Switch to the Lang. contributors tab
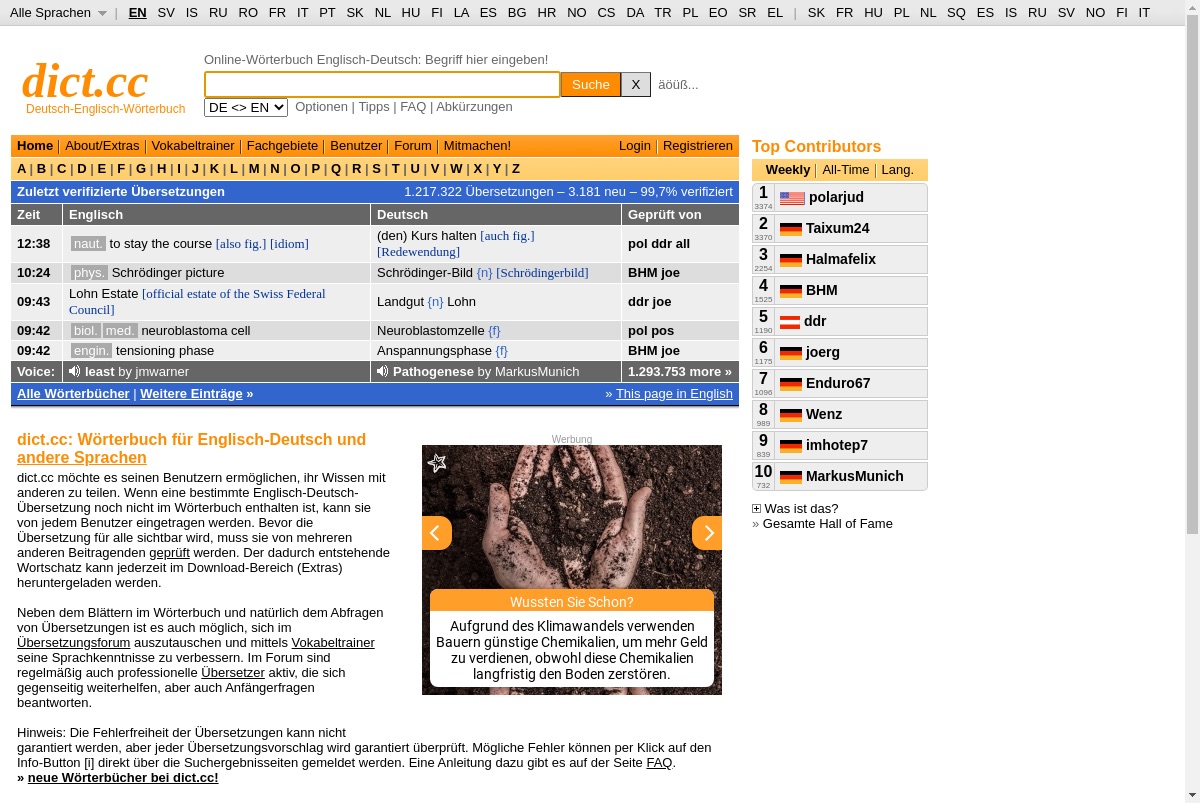This screenshot has height=803, width=1200. point(898,170)
